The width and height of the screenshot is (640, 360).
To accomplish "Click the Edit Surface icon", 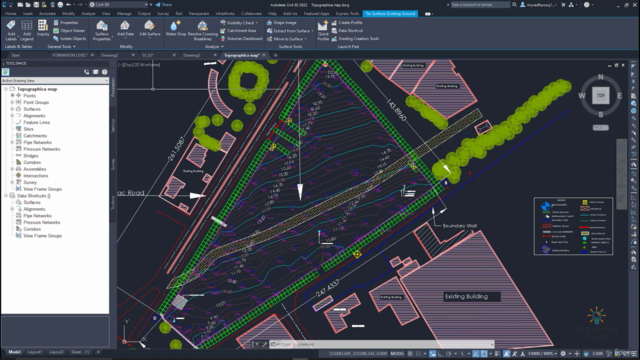I will pyautogui.click(x=150, y=29).
